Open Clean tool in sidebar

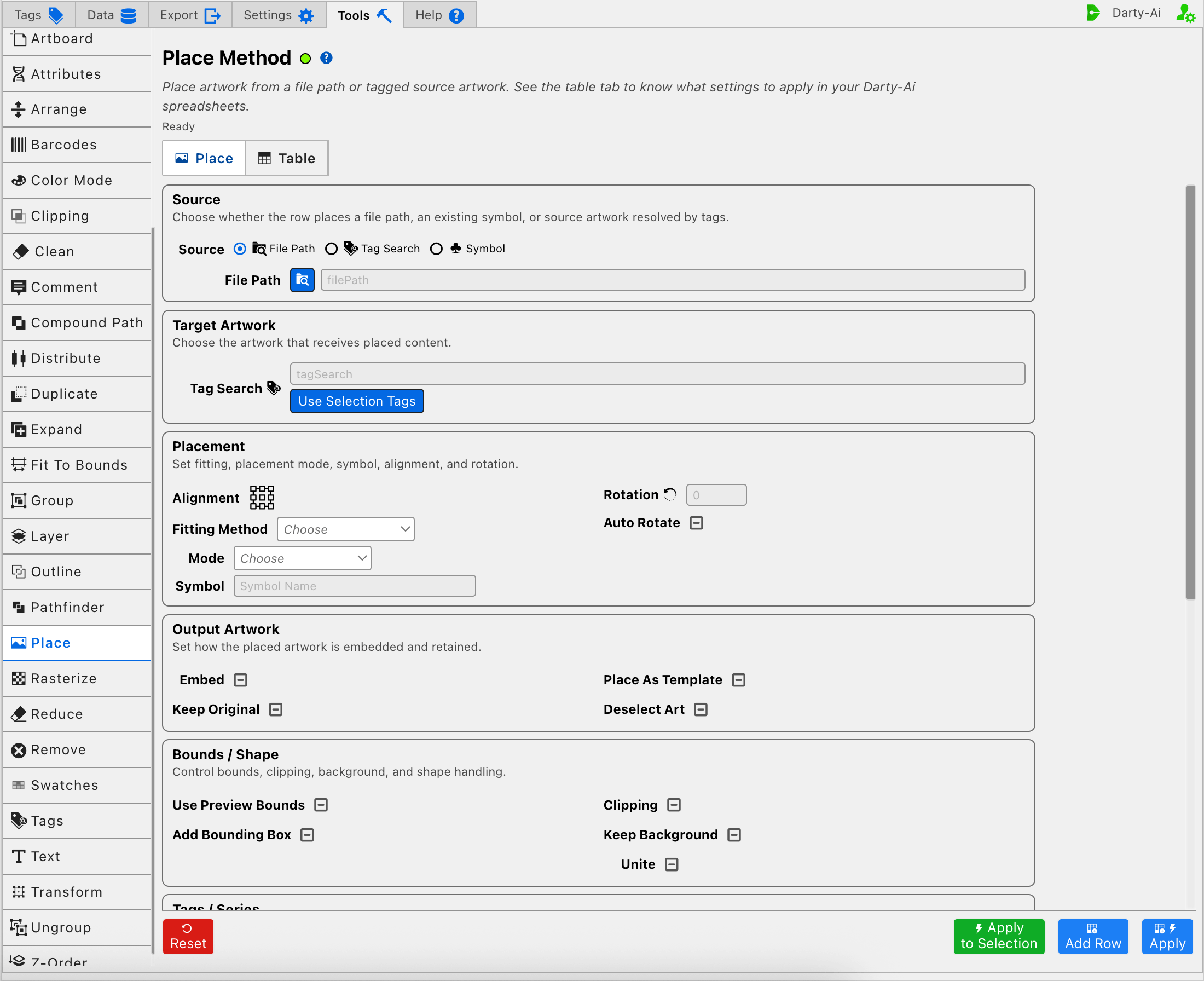77,251
